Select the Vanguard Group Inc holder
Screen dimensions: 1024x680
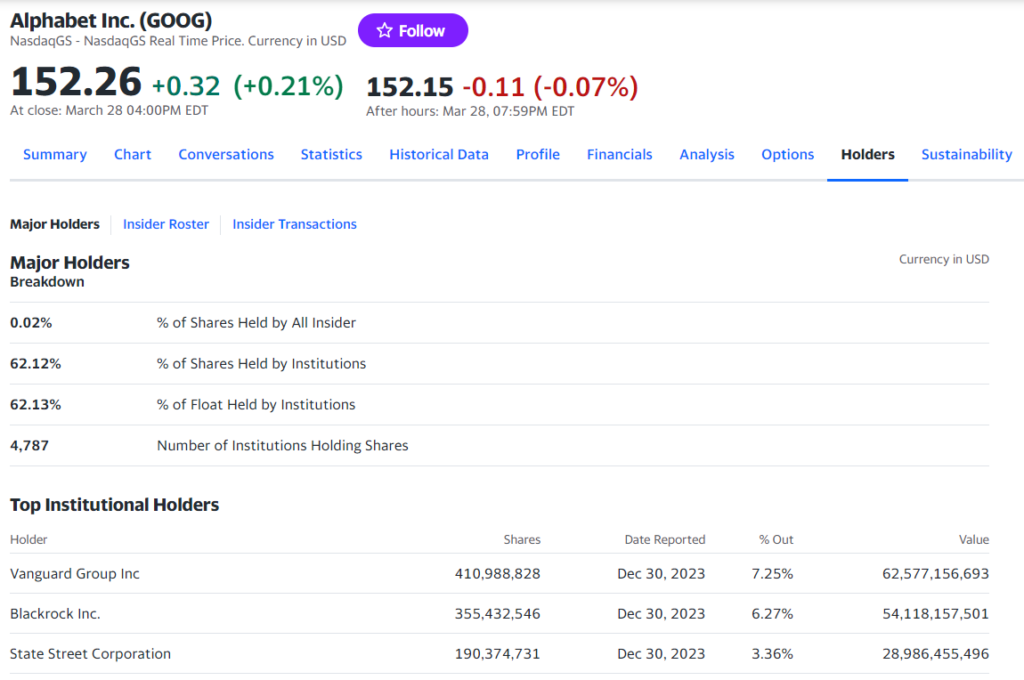point(74,574)
